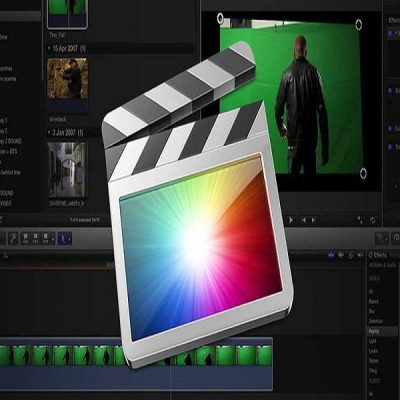Open the tool selection dropdown arrow
The width and height of the screenshot is (400, 400).
69,239
